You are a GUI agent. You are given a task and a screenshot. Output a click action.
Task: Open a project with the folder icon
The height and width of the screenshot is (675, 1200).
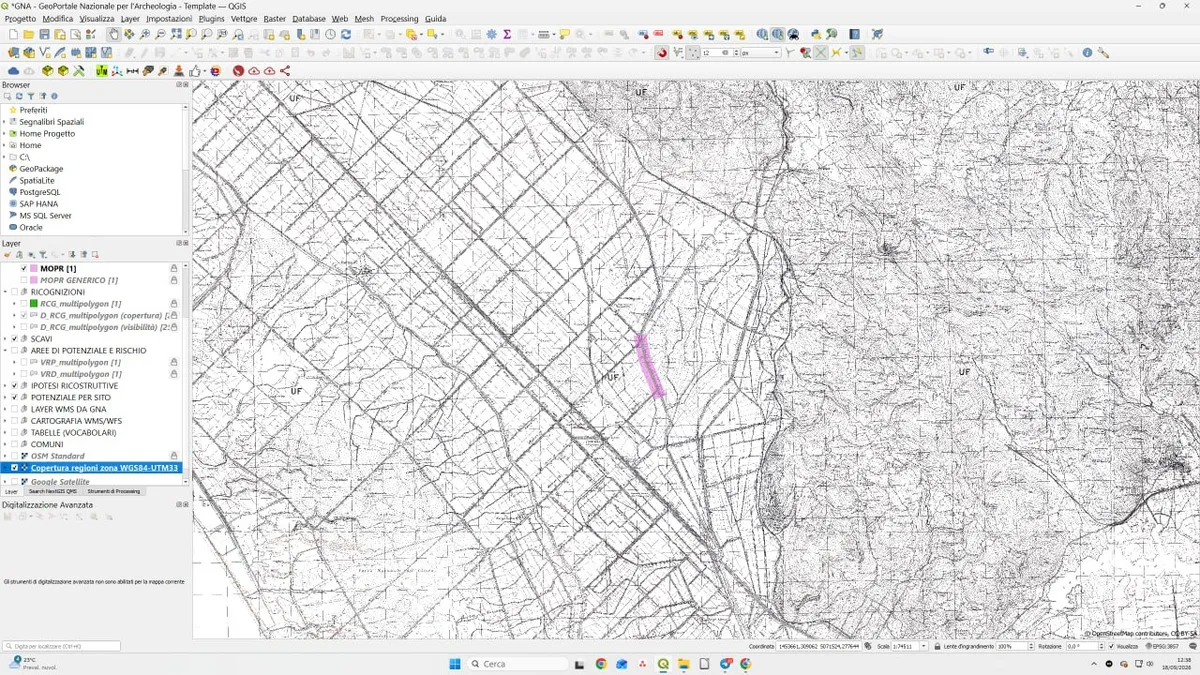(x=28, y=34)
